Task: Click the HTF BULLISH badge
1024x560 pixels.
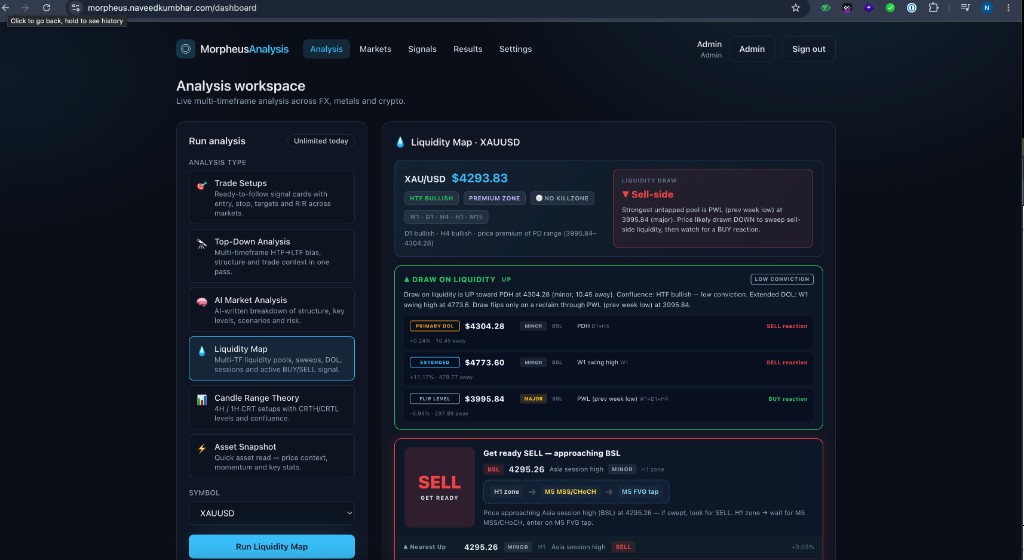Action: point(431,198)
